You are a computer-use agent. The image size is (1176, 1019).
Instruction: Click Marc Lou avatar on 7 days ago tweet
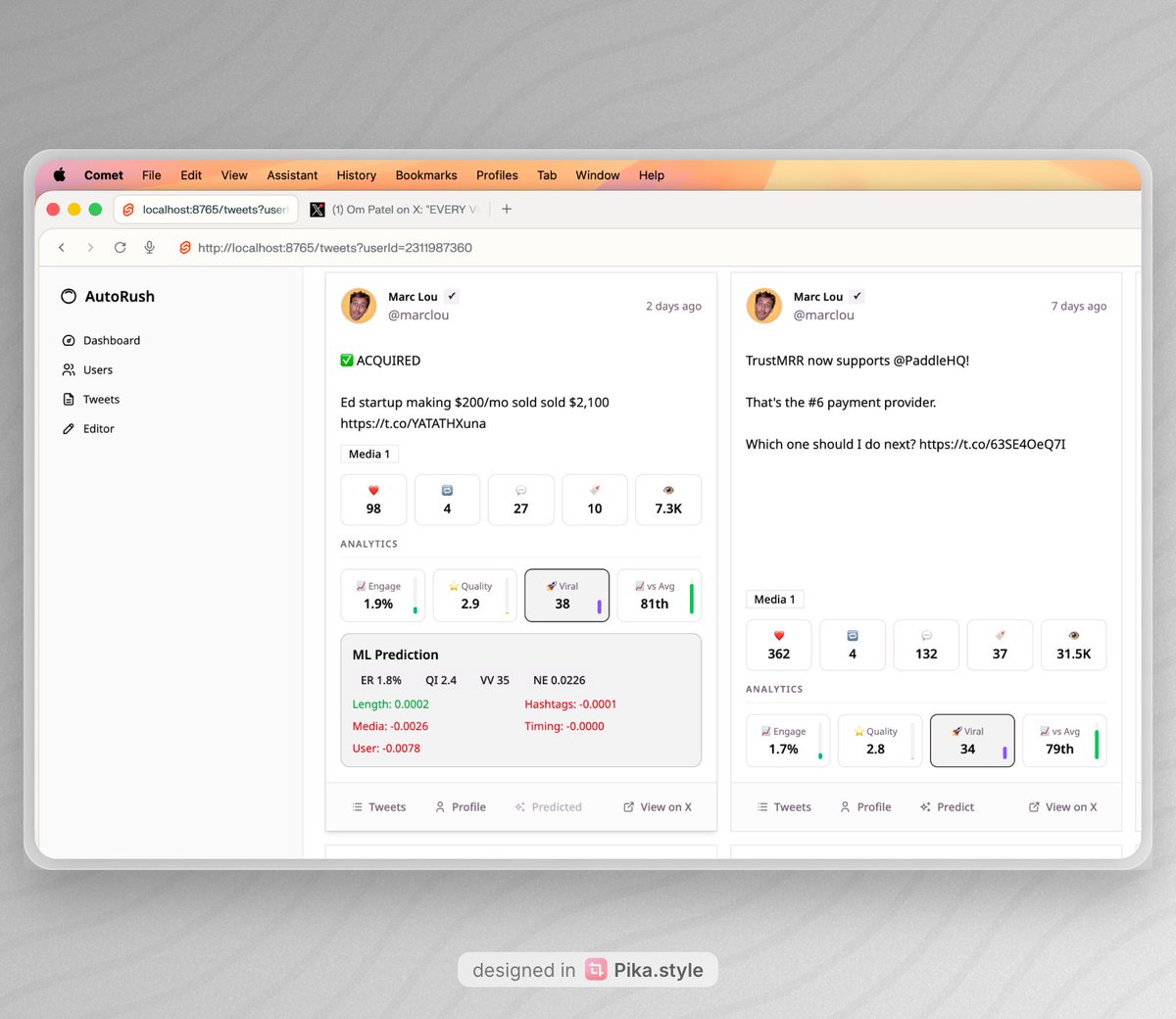coord(763,306)
